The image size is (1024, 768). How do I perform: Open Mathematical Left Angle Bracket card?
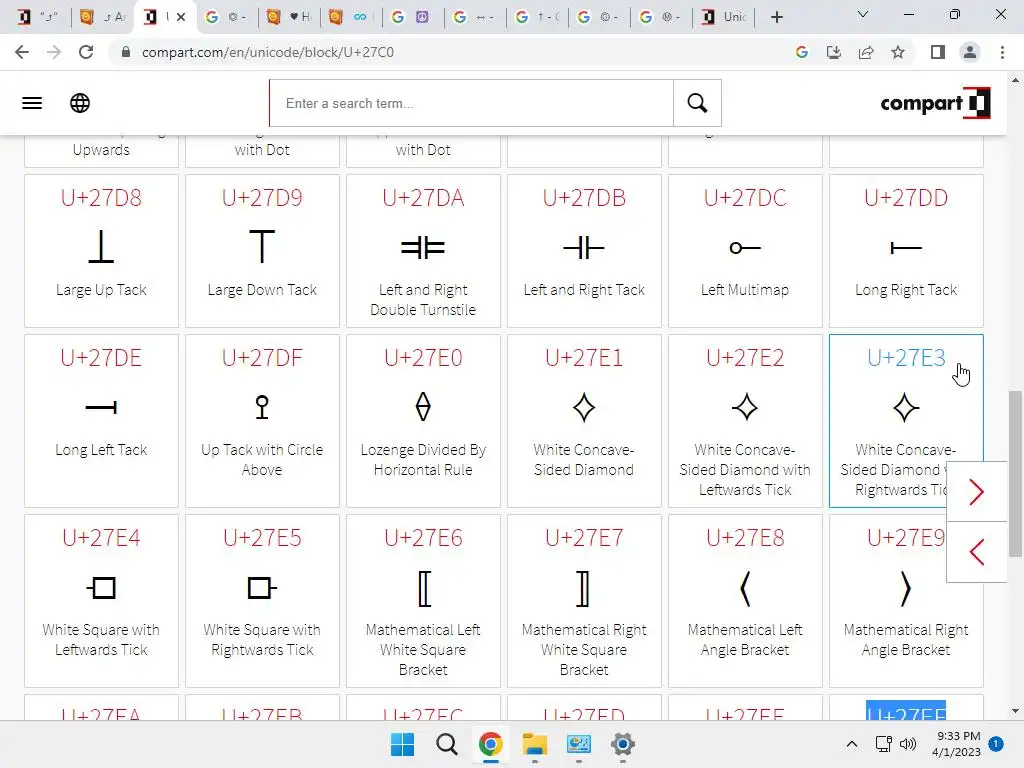[x=745, y=601]
